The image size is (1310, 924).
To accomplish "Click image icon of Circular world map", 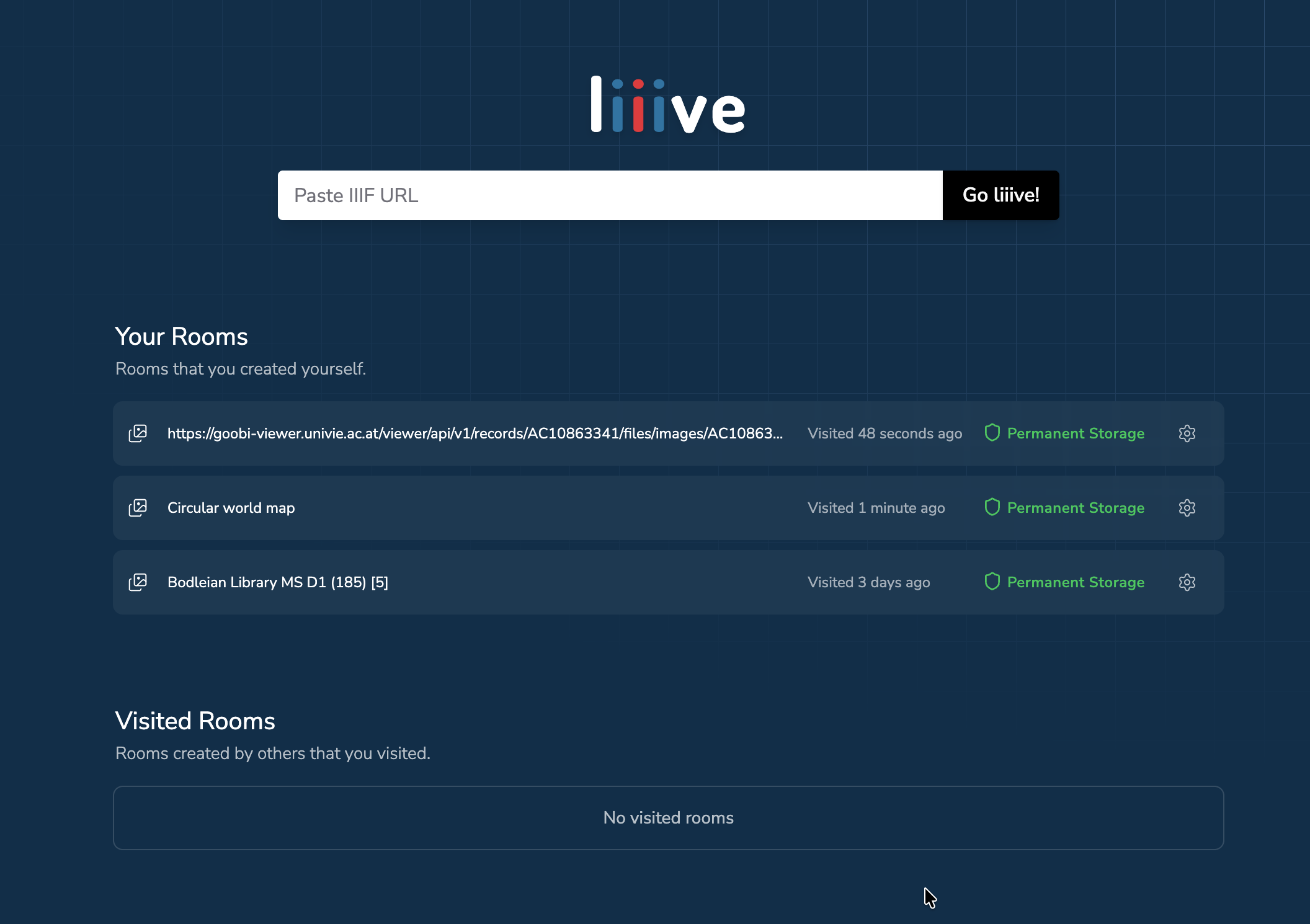I will click(138, 508).
